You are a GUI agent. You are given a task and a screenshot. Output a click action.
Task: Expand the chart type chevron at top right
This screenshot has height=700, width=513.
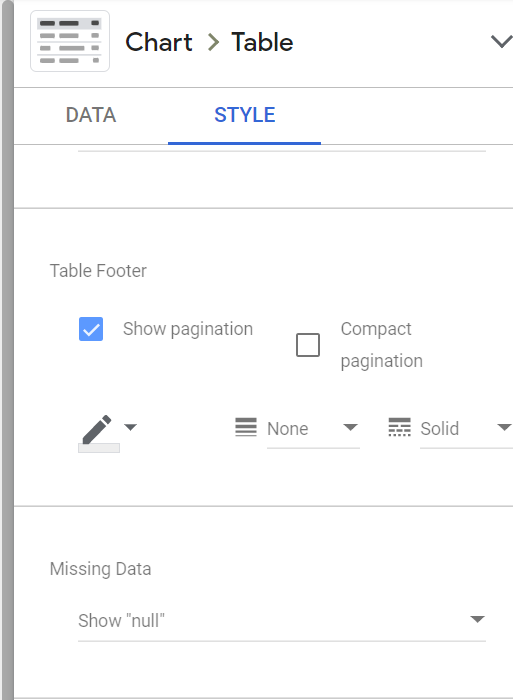pos(501,42)
